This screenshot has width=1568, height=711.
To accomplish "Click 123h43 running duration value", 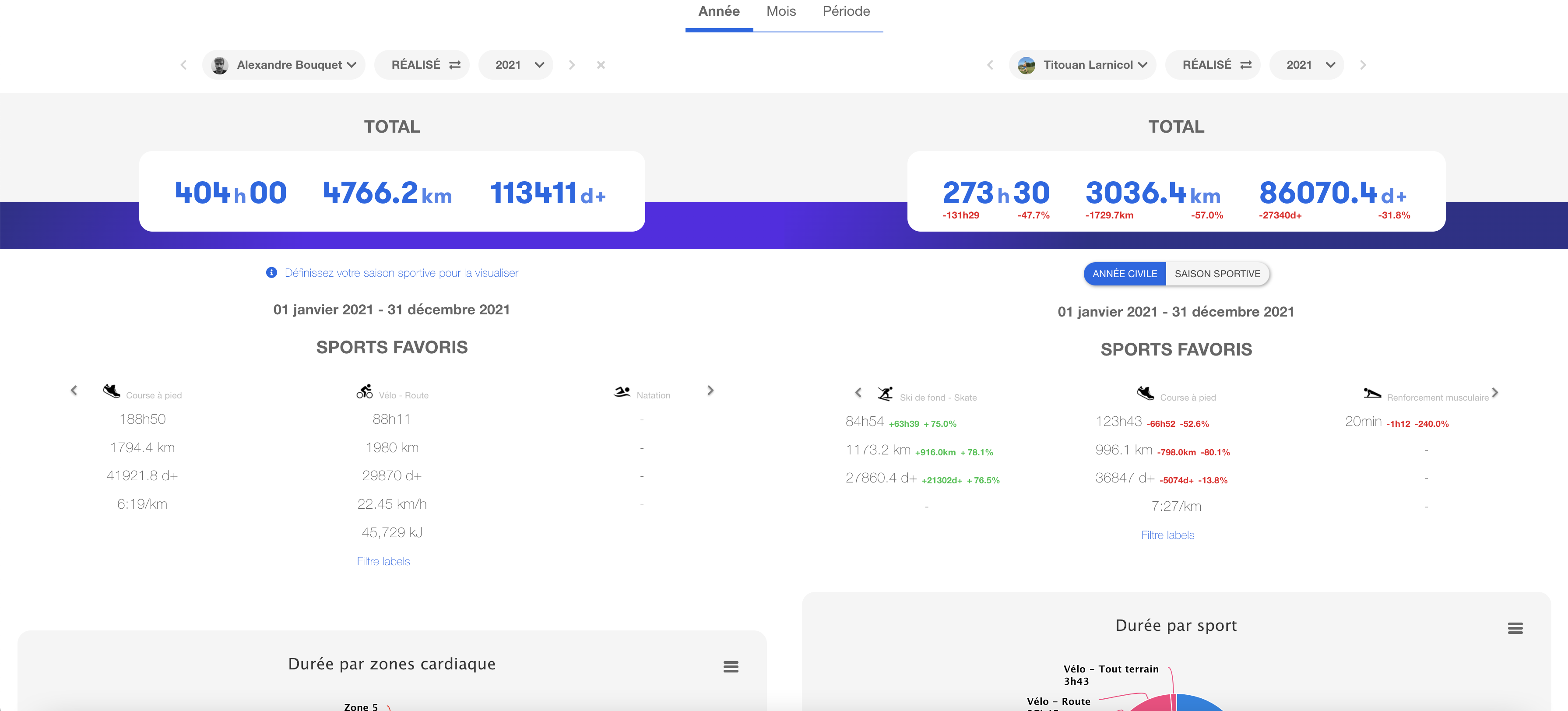I will (1119, 421).
